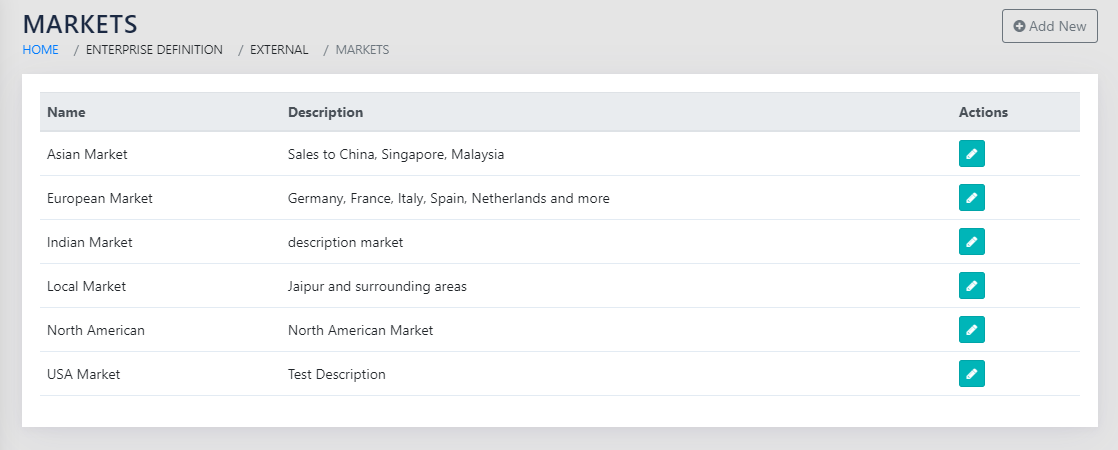Viewport: 1118px width, 450px height.
Task: Select the External breadcrumb item
Action: point(279,49)
